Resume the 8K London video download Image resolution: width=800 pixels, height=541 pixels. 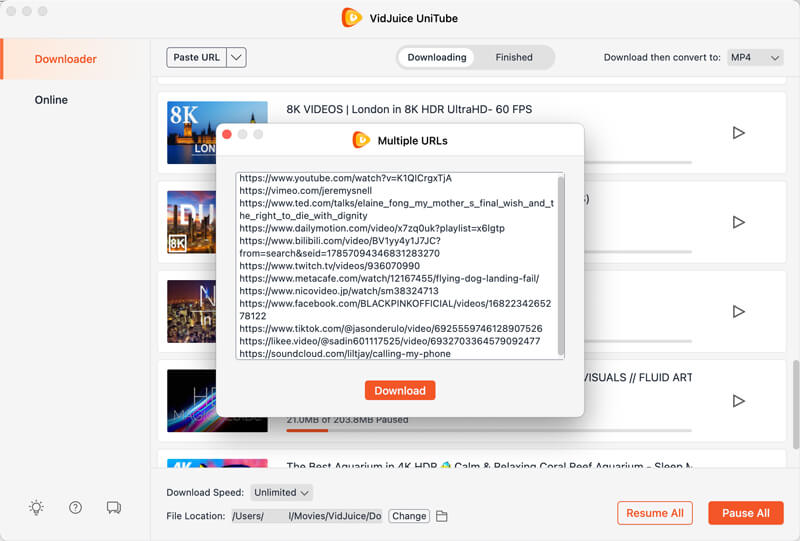pyautogui.click(x=738, y=132)
